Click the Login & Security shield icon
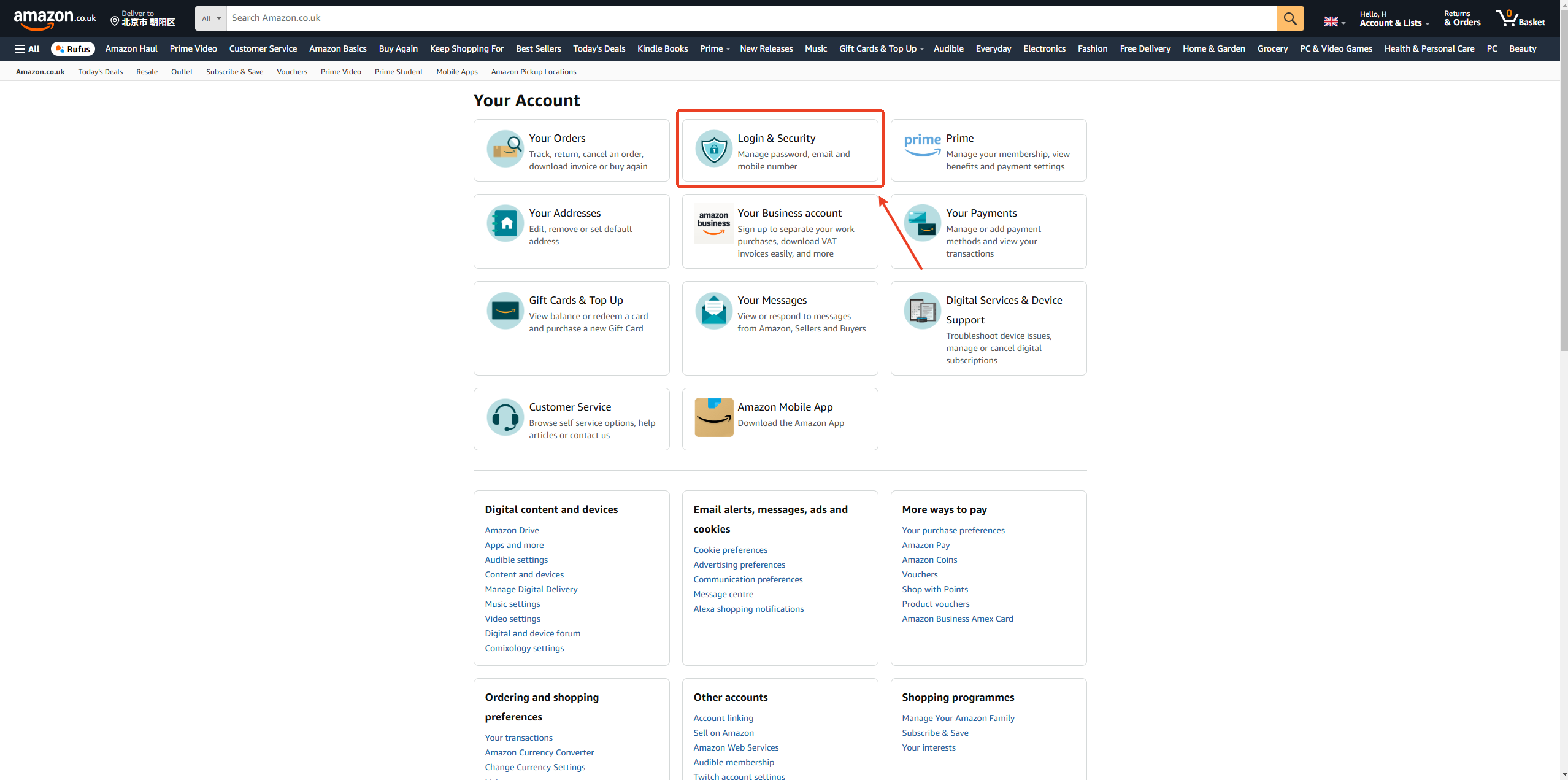Viewport: 1568px width, 780px height. [x=713, y=149]
